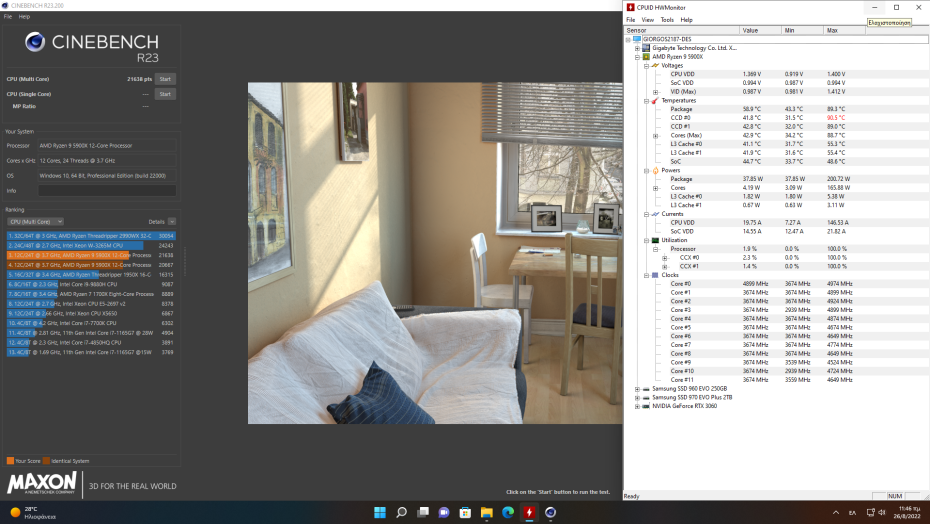The image size is (930, 524).
Task: Open Task View from the taskbar
Action: [x=423, y=512]
